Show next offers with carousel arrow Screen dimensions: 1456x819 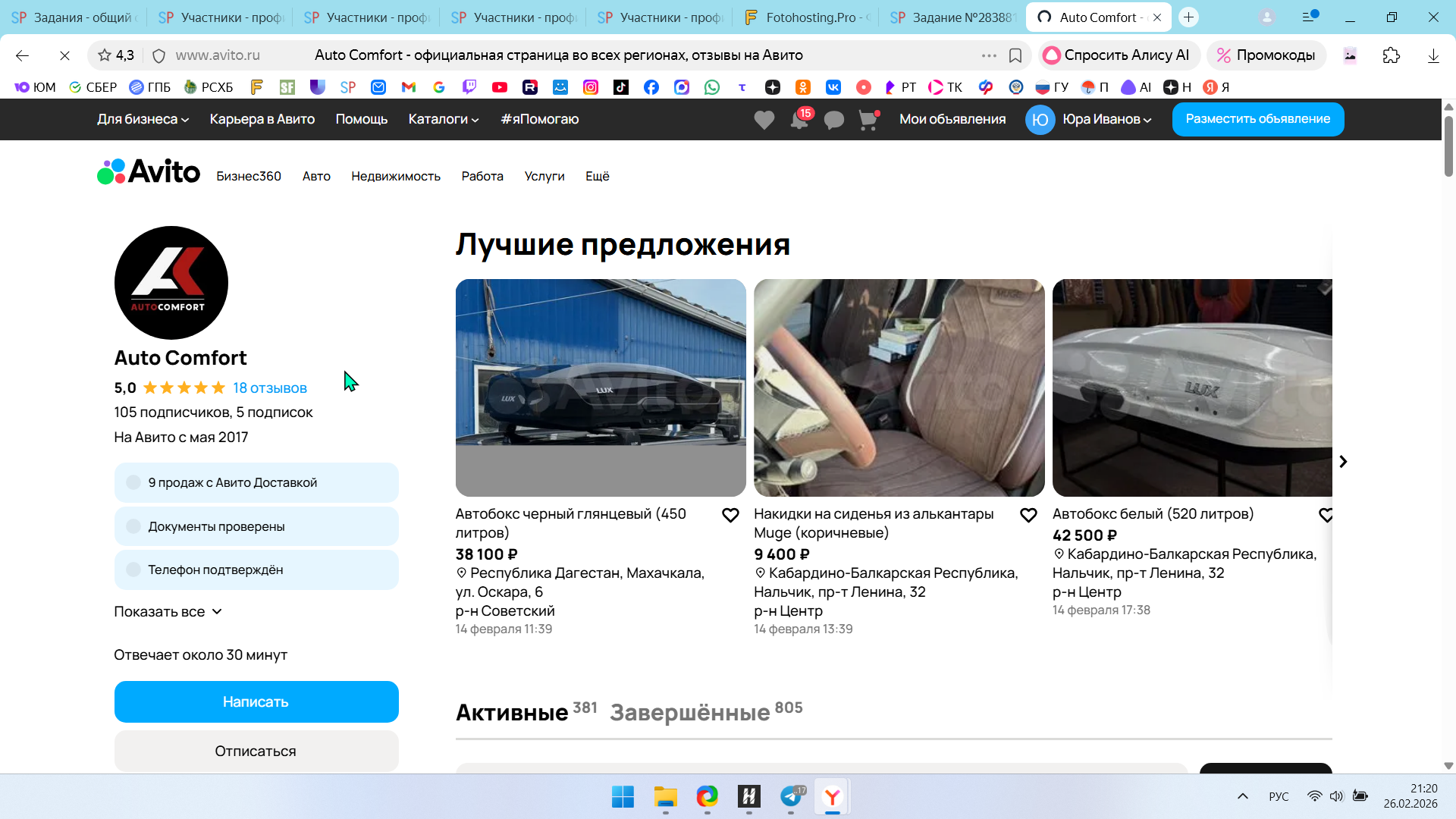(1343, 462)
